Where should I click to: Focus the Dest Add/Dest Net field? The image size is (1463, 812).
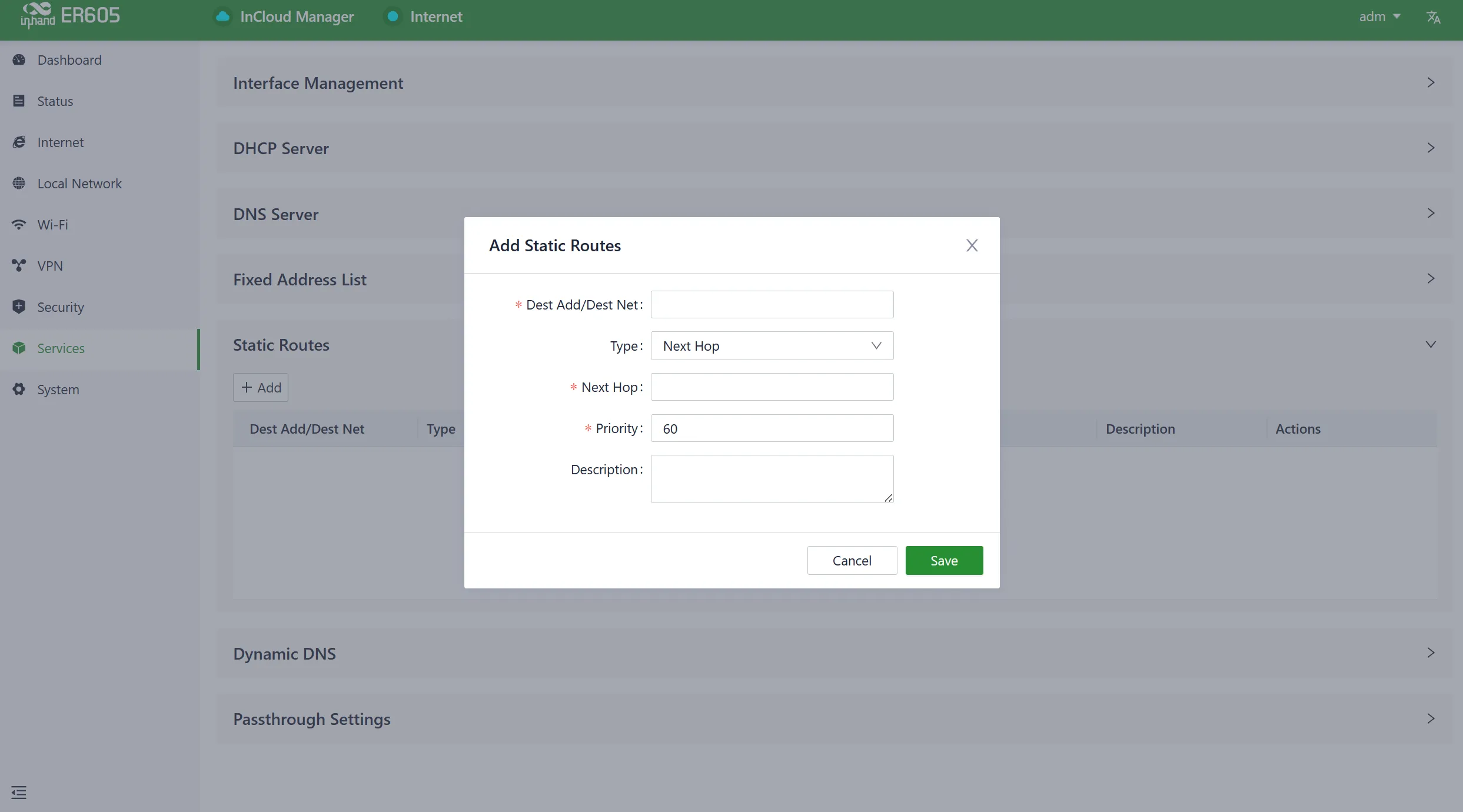point(772,305)
